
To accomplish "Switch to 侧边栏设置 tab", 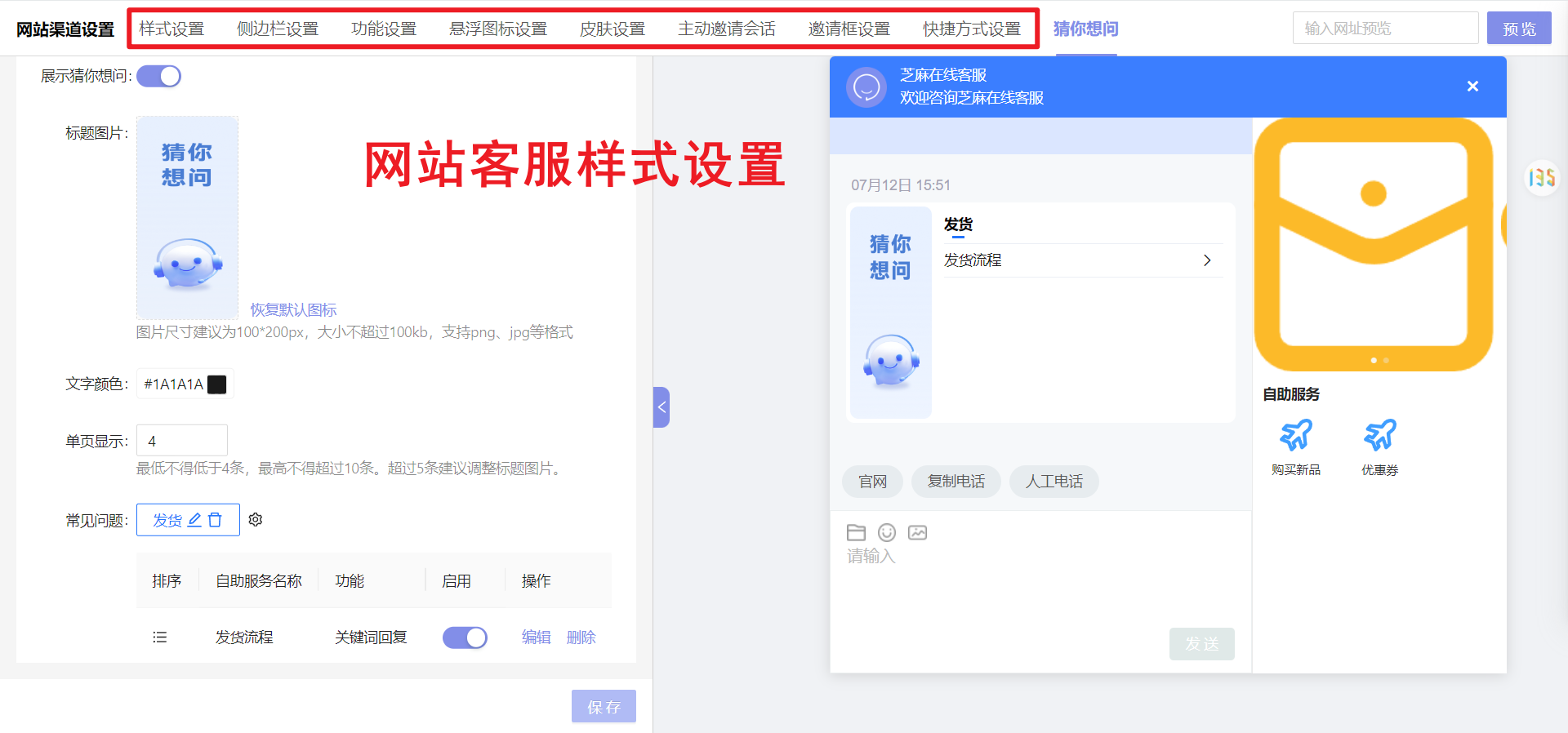I will (x=278, y=29).
